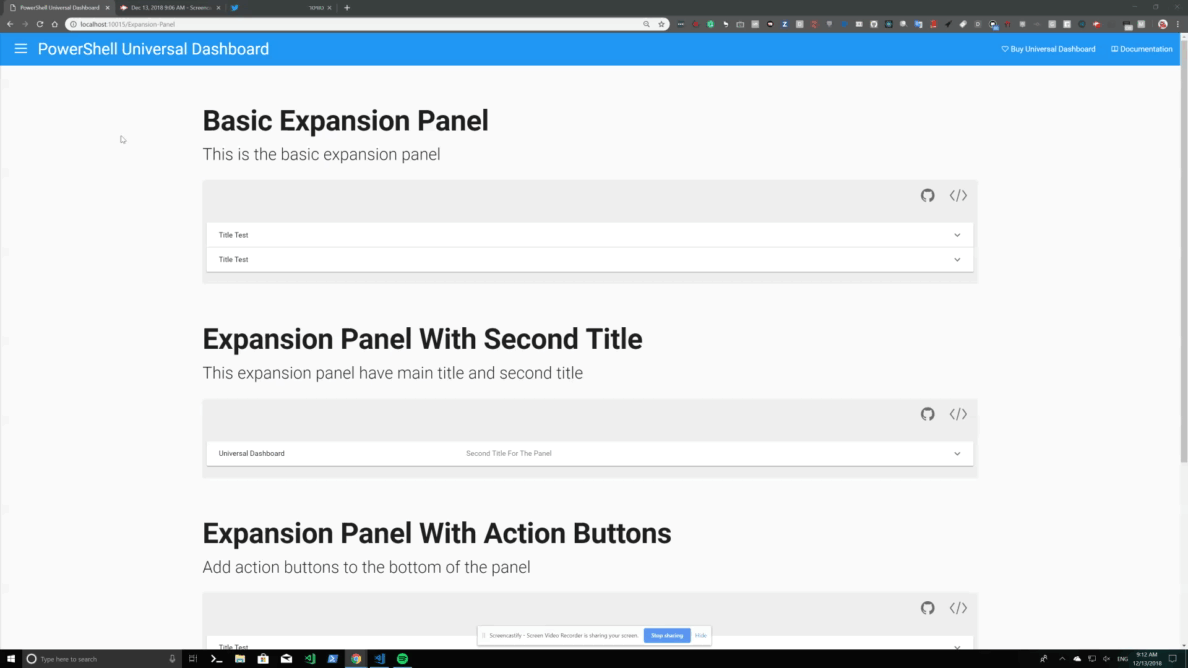Open Spotify from the taskbar
The width and height of the screenshot is (1188, 668).
(x=402, y=659)
